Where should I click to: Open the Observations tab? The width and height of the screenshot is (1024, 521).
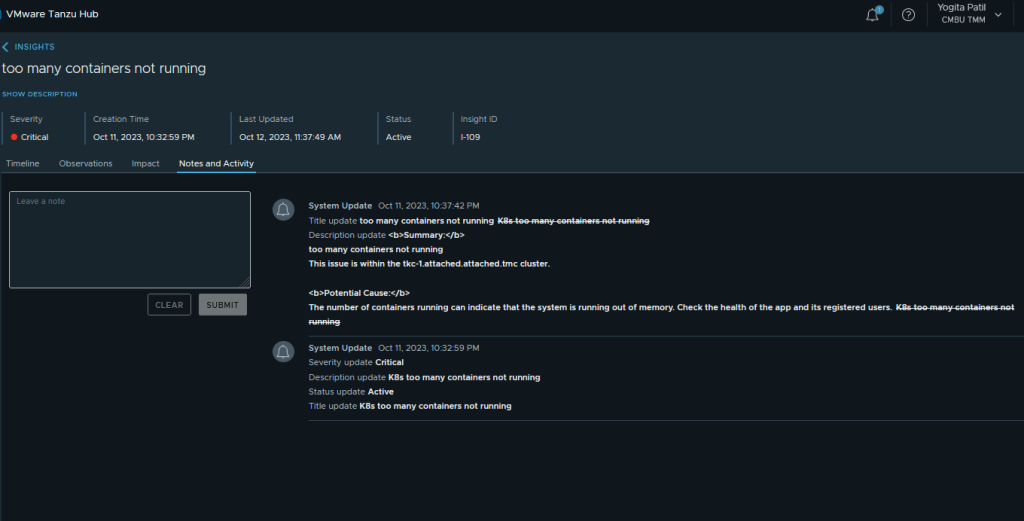85,163
